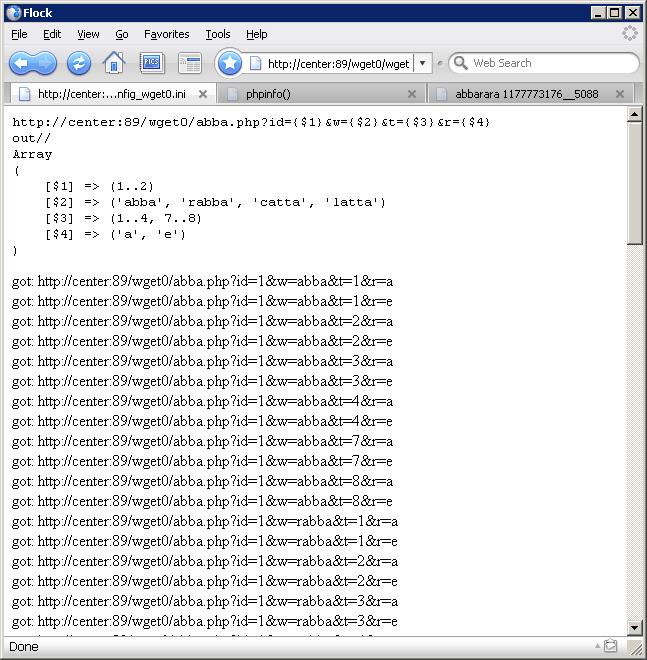
Task: Close the nfig_wget0.ini tab
Action: 203,94
